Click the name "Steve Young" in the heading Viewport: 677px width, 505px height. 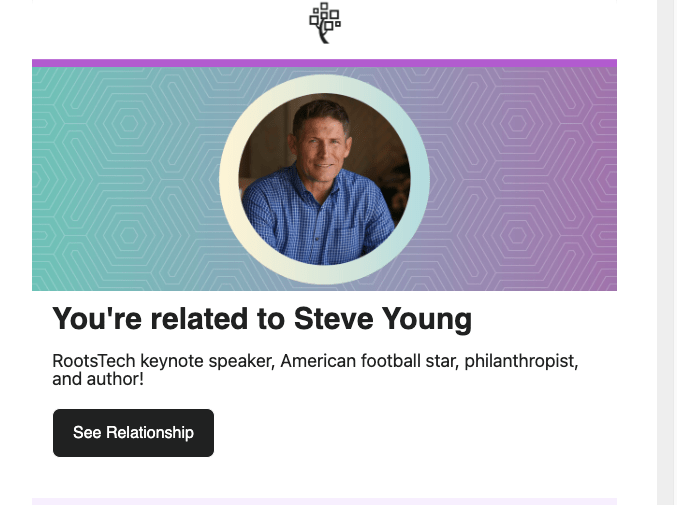click(382, 319)
